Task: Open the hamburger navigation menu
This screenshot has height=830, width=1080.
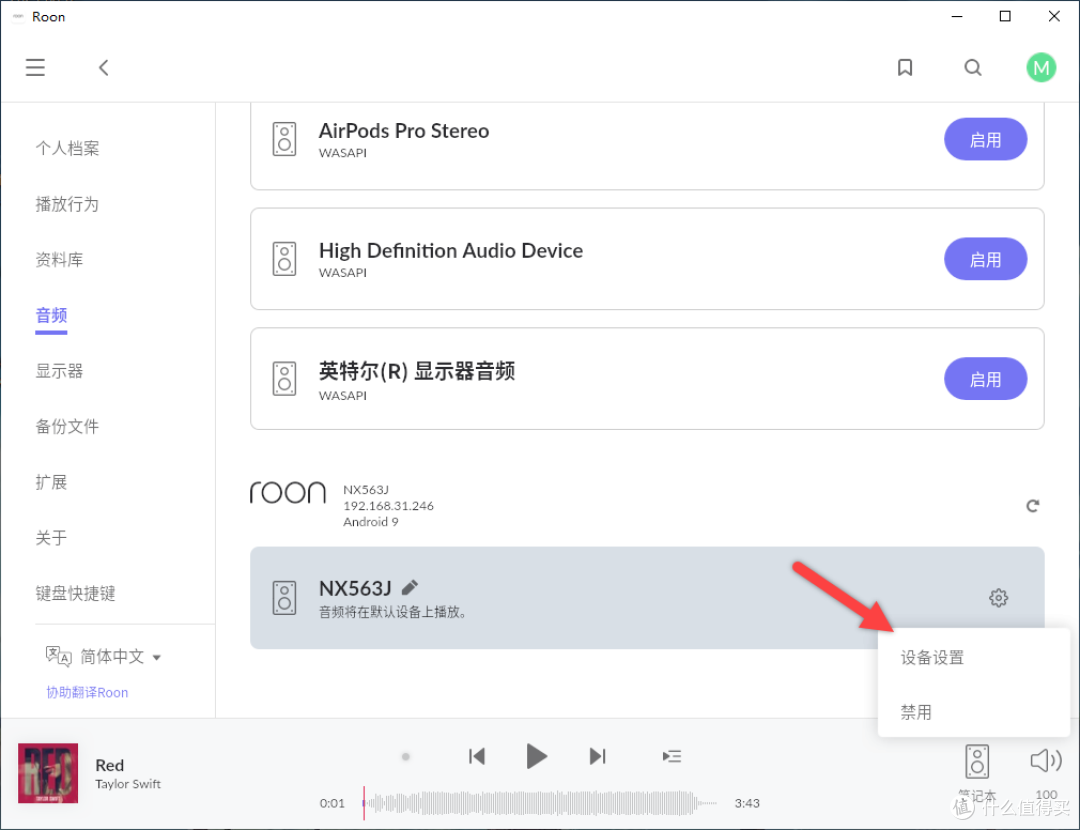Action: pyautogui.click(x=35, y=68)
